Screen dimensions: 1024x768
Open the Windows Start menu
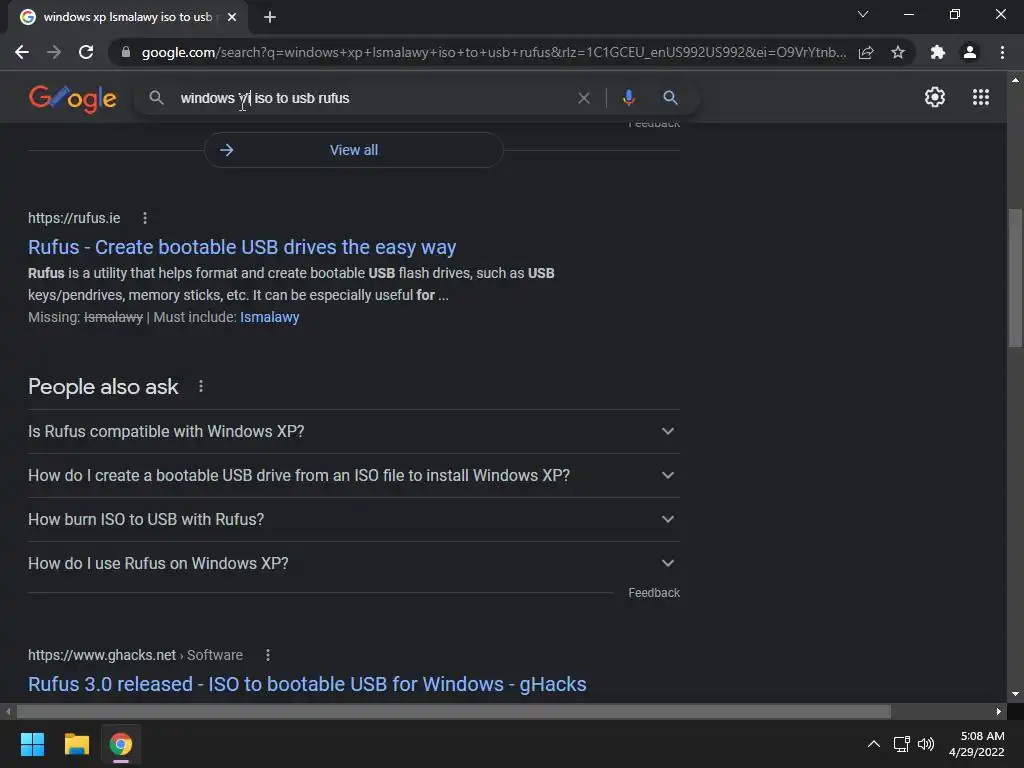pyautogui.click(x=32, y=744)
